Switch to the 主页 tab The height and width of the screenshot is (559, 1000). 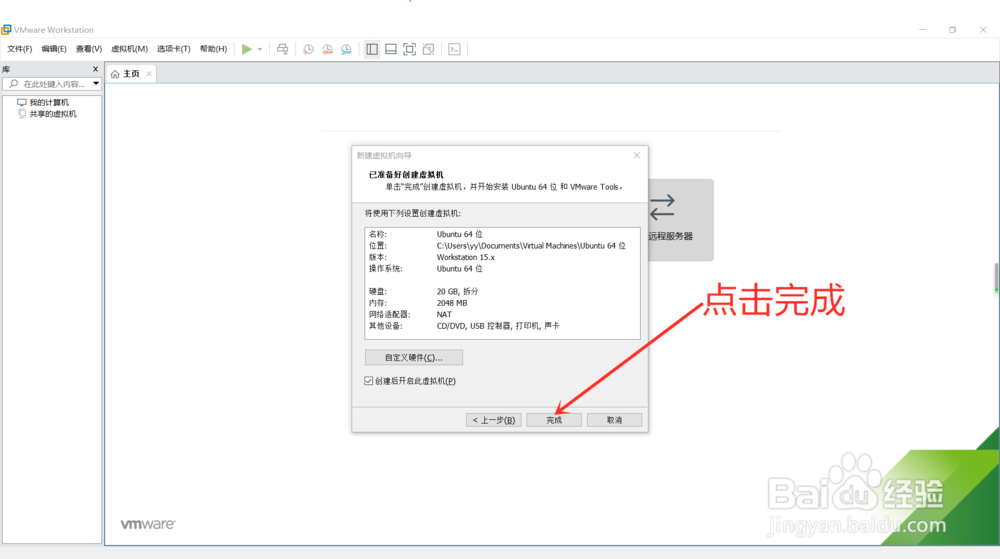131,74
